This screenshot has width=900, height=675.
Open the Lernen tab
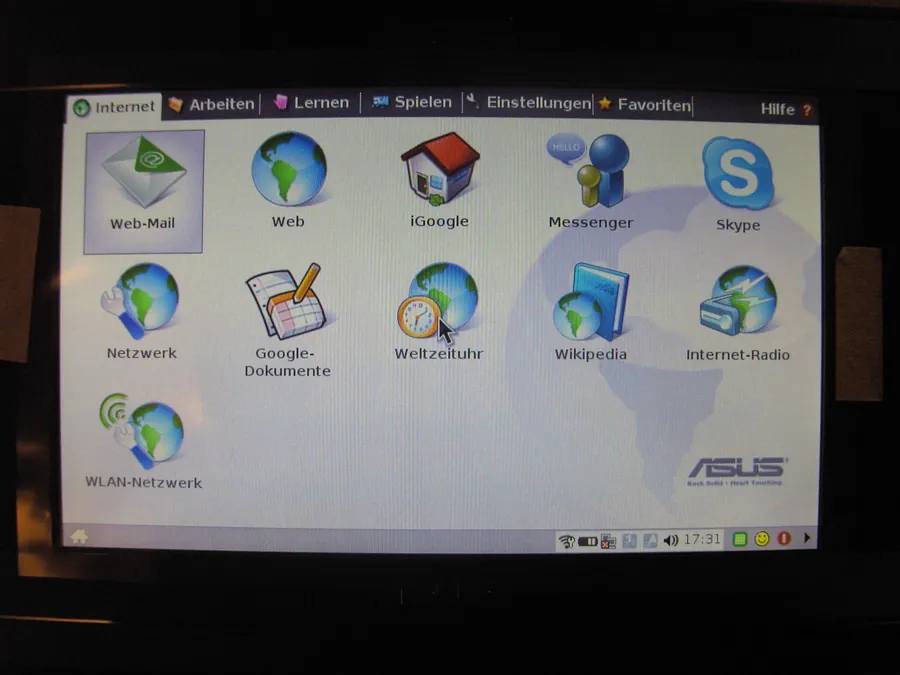coord(311,103)
